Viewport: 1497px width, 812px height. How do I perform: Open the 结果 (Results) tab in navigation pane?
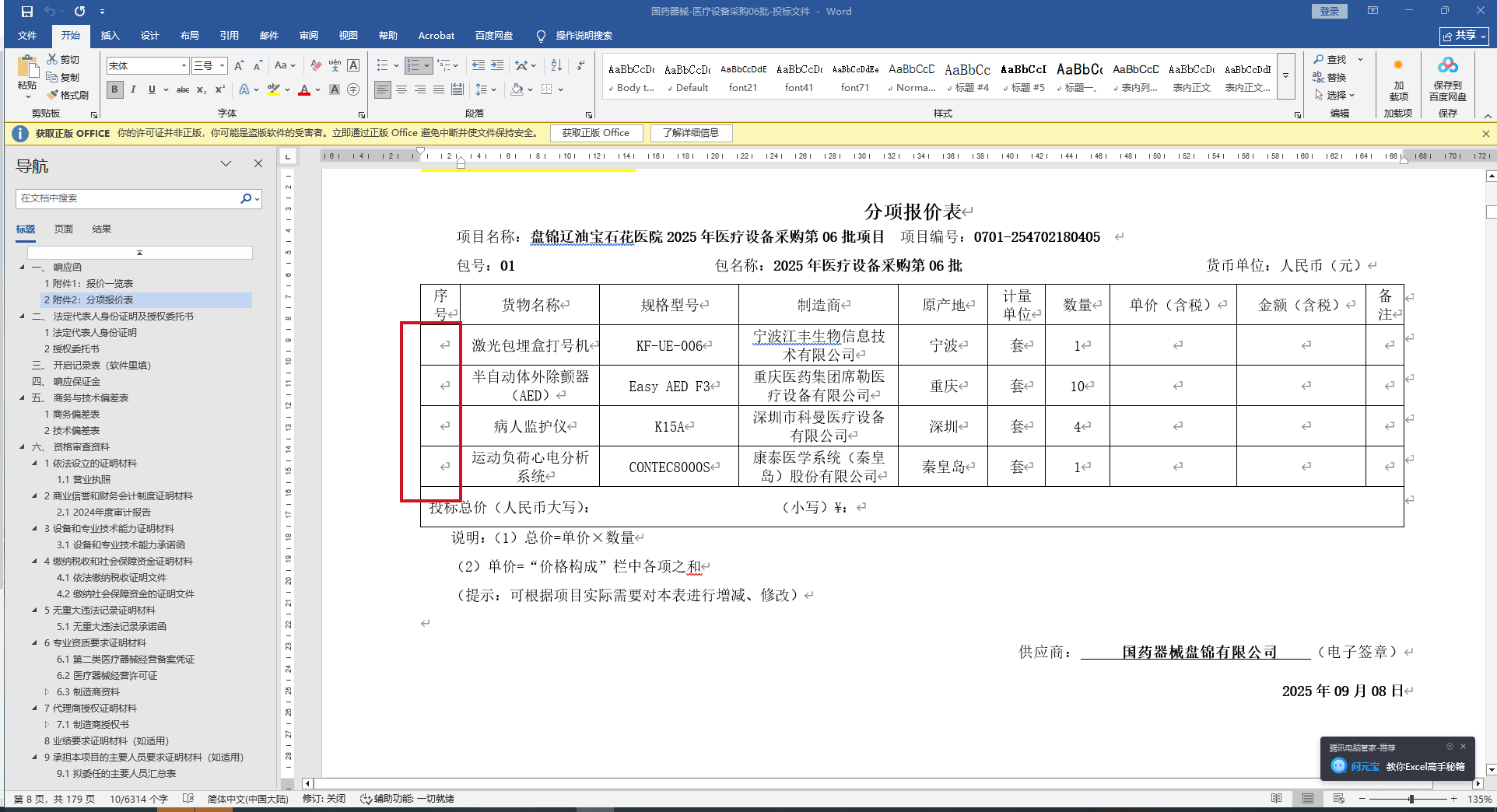point(102,229)
